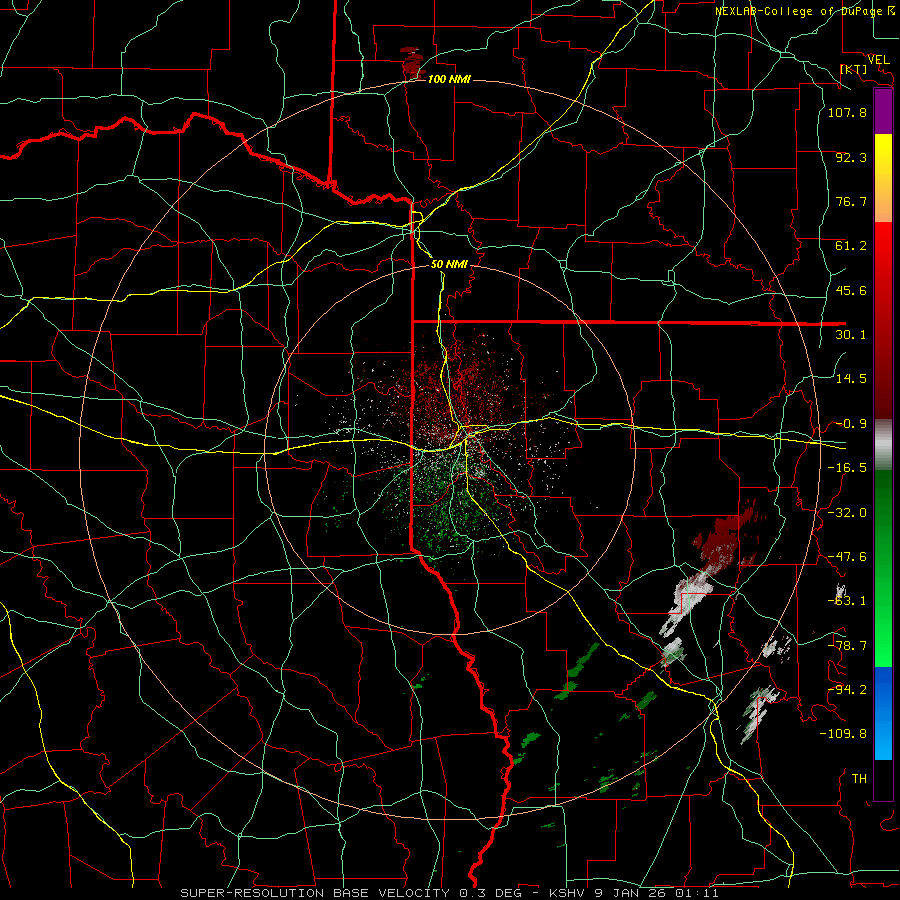This screenshot has height=900, width=900.
Task: Click the 14.5 velocity scale value
Action: (851, 378)
